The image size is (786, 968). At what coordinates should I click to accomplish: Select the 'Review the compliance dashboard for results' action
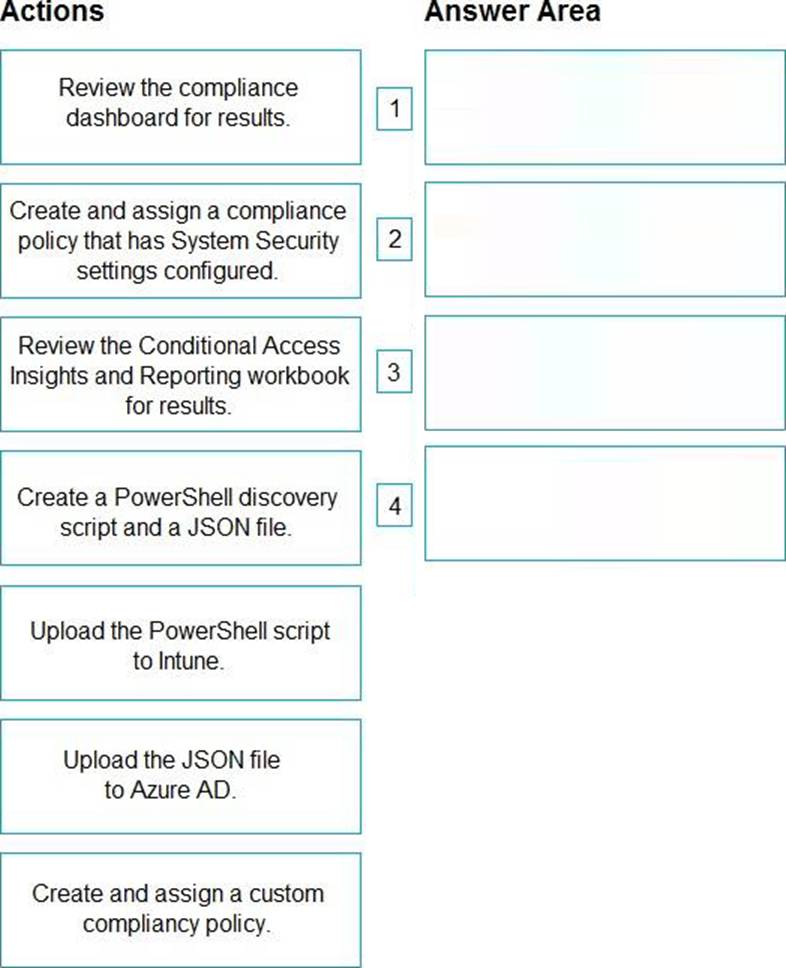pyautogui.click(x=180, y=106)
